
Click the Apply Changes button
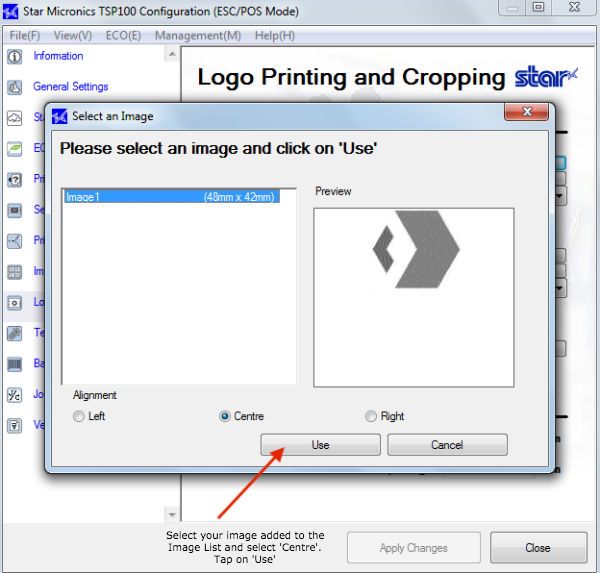tap(414, 548)
